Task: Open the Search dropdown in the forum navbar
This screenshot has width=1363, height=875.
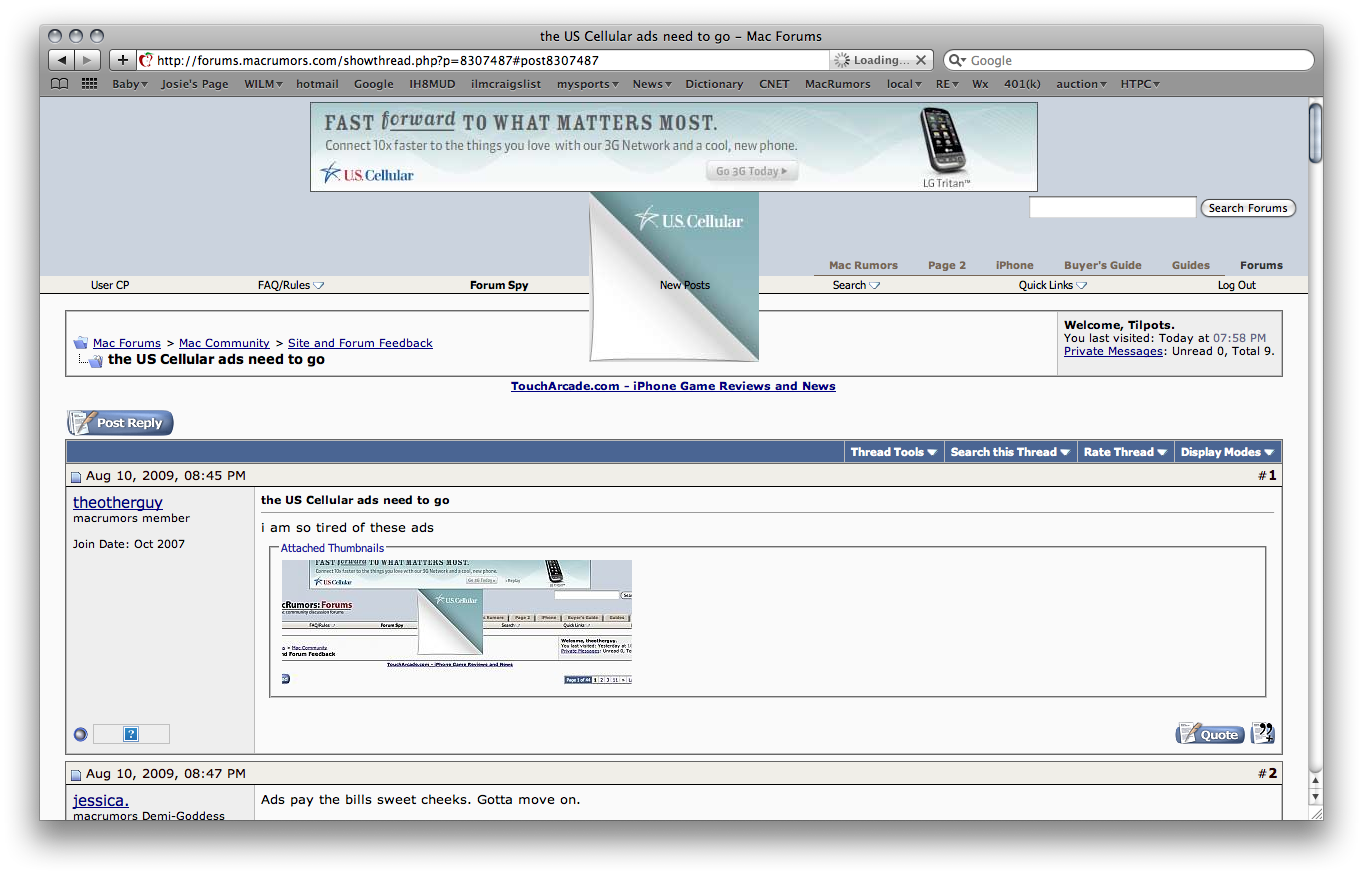Action: click(x=856, y=285)
